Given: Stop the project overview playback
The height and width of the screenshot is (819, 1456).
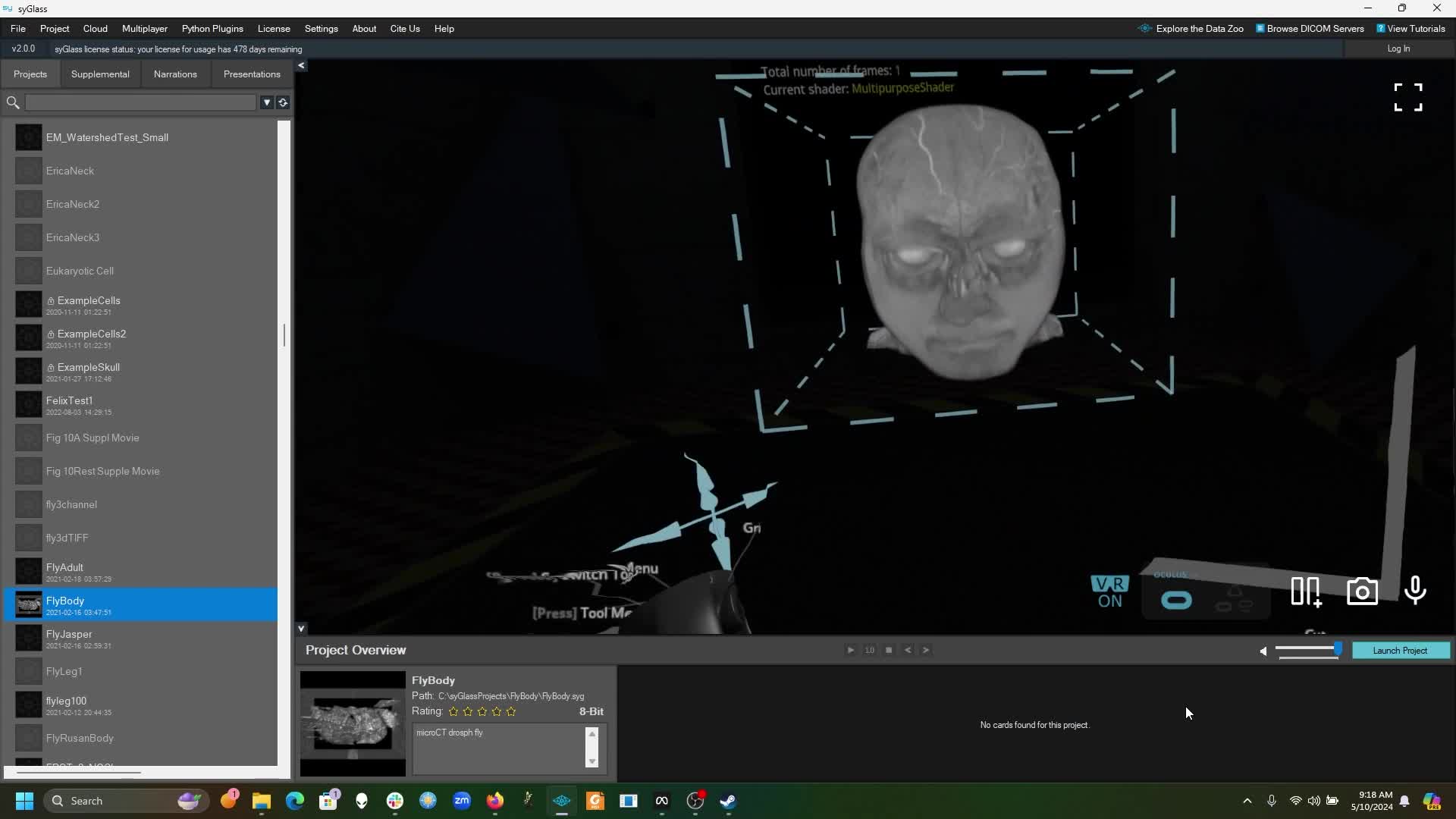Looking at the screenshot, I should pos(889,650).
